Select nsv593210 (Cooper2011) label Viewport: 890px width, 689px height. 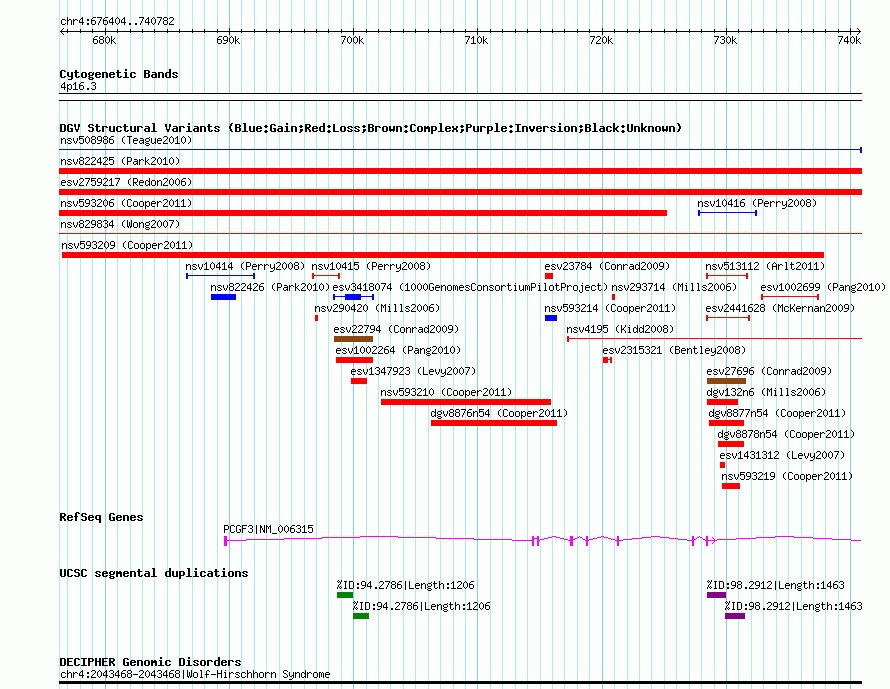446,392
